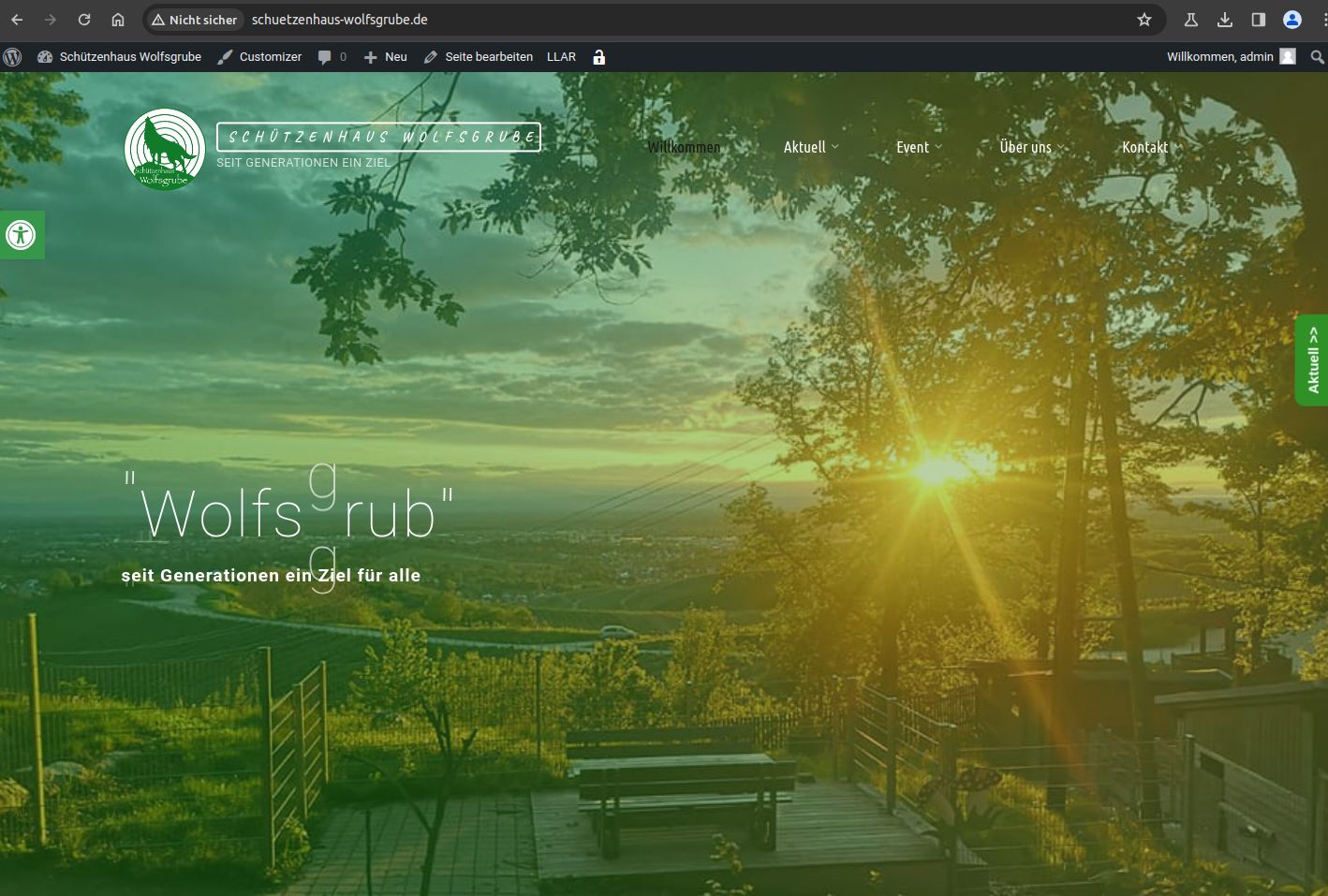Open the browser home page

click(x=118, y=20)
